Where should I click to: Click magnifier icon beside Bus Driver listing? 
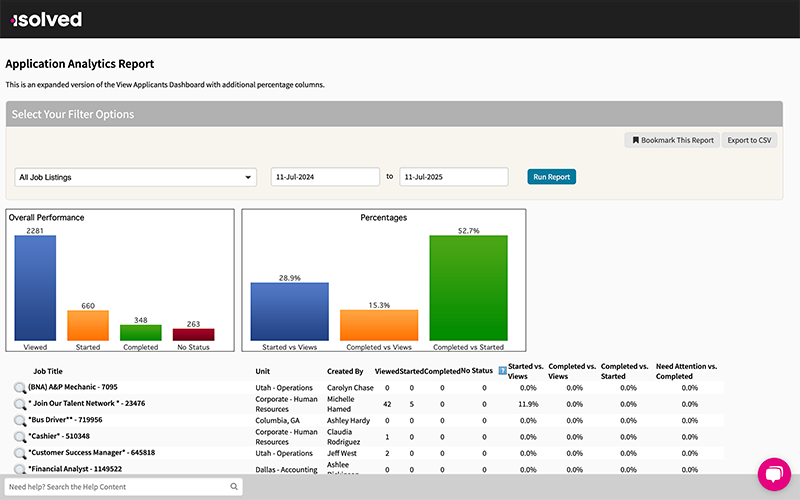click(x=19, y=421)
